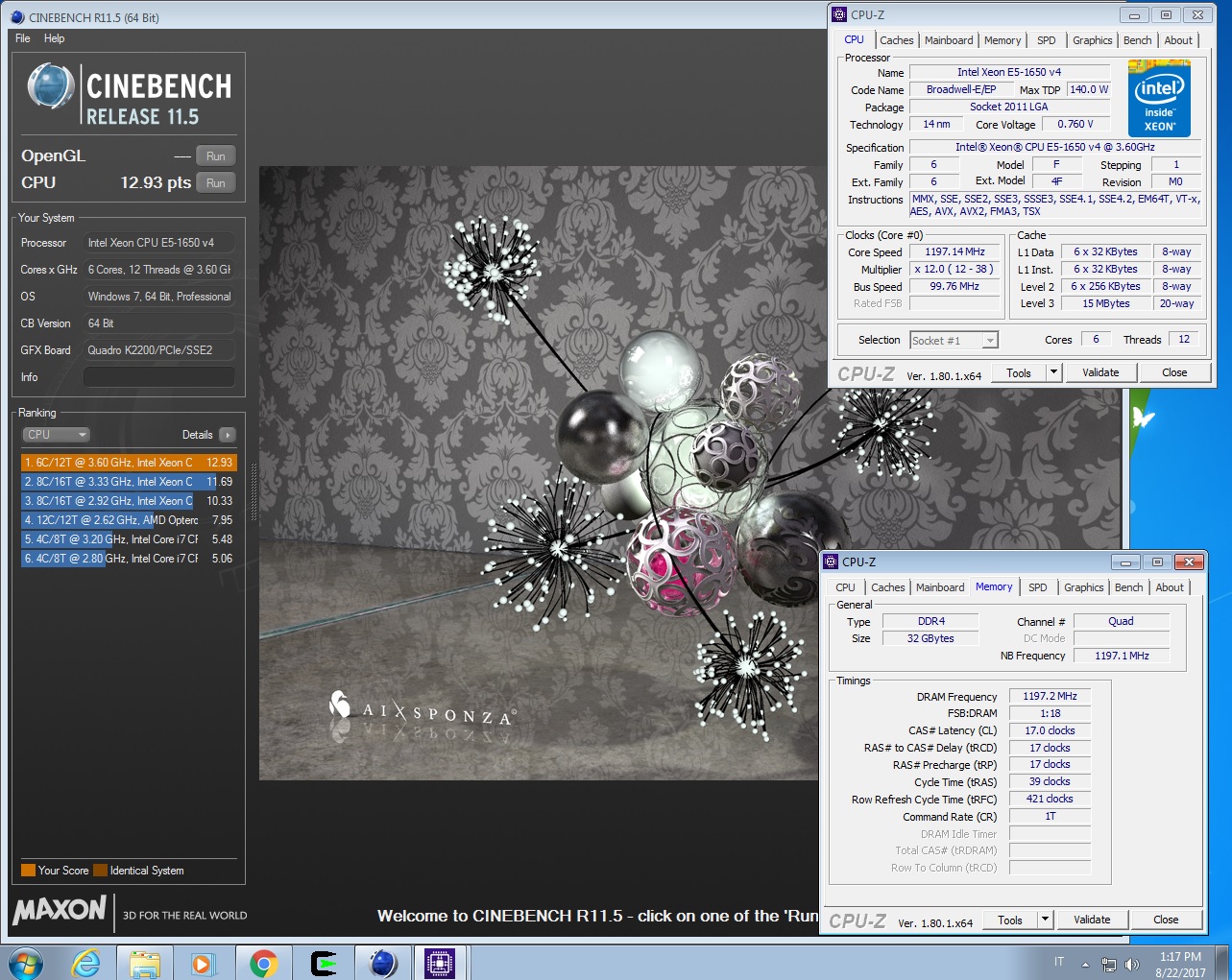Open the File menu in Cinebench
This screenshot has width=1232, height=980.
coord(23,38)
